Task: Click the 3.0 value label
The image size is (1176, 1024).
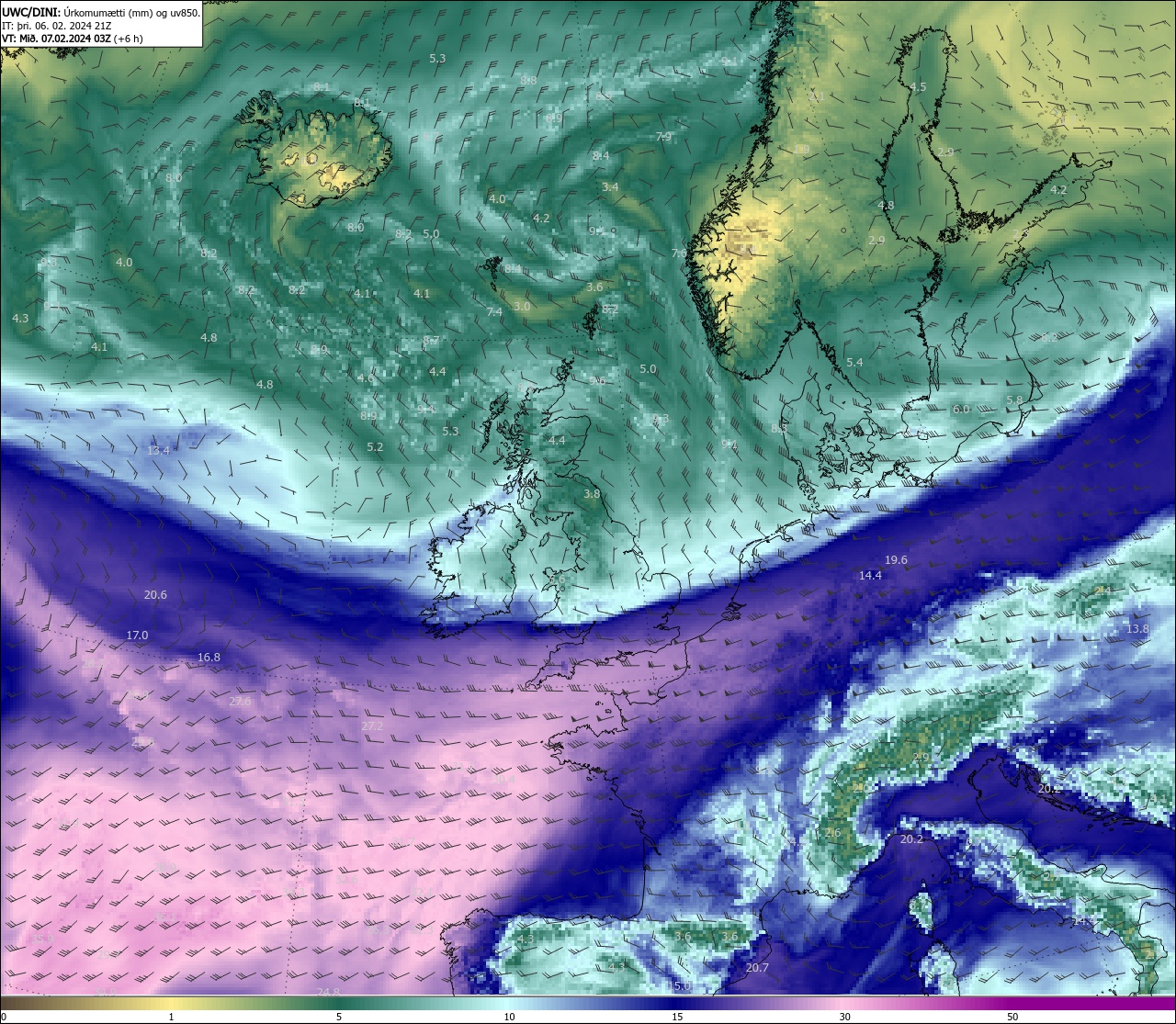Action: (522, 306)
